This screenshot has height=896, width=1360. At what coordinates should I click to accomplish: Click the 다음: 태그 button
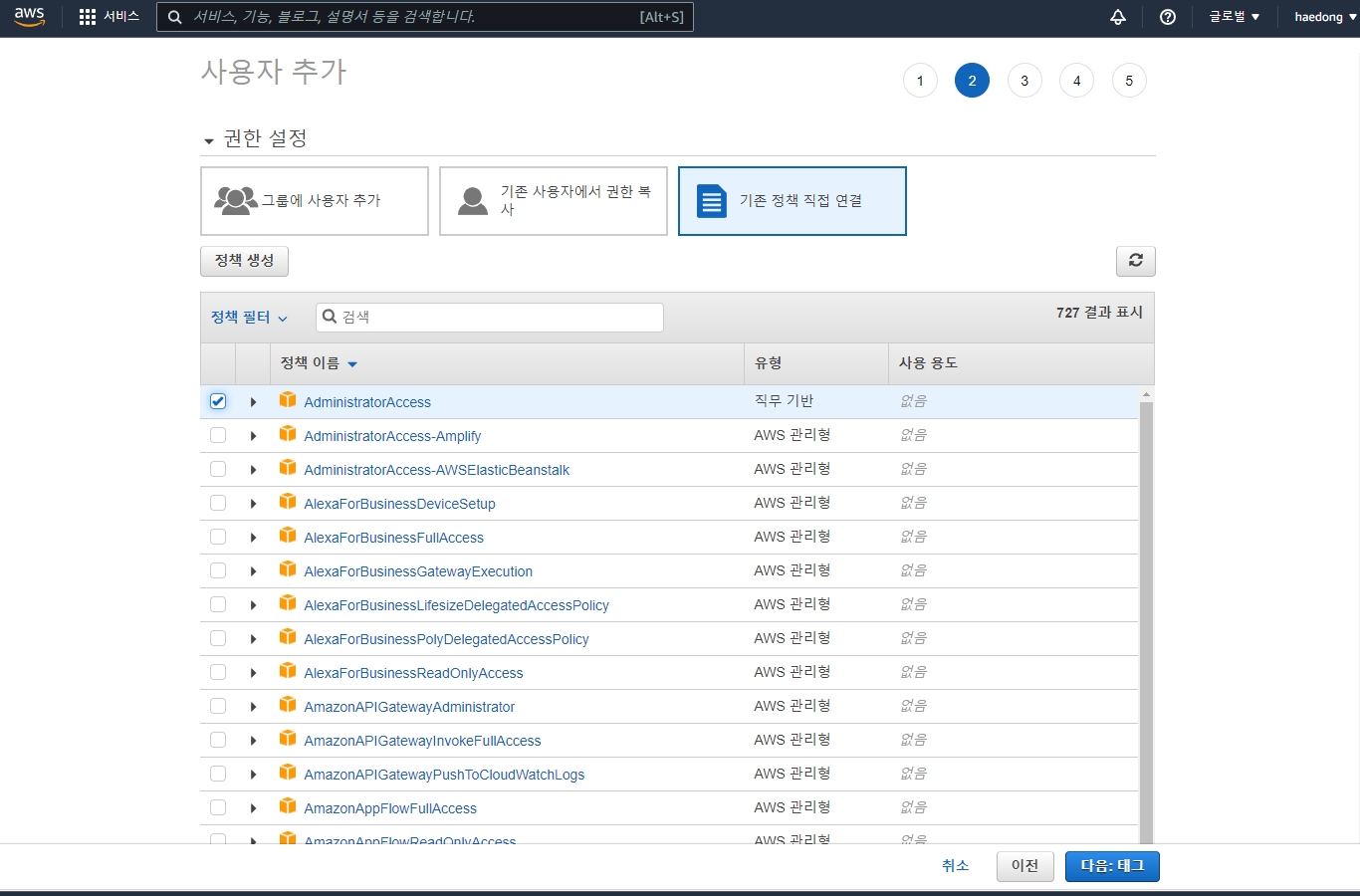point(1112,866)
